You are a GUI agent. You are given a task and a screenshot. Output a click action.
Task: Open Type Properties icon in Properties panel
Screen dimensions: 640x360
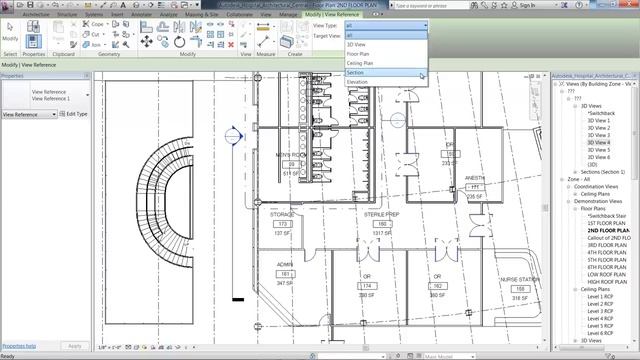33,27
